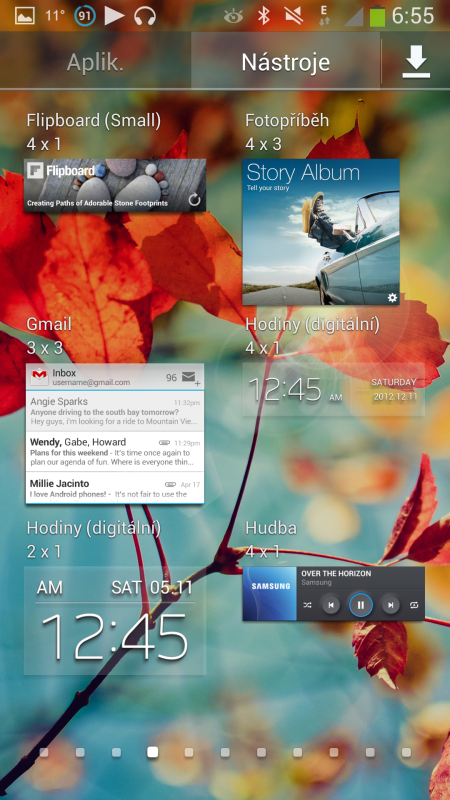Go to the previous track
450x800 pixels.
click(x=331, y=605)
